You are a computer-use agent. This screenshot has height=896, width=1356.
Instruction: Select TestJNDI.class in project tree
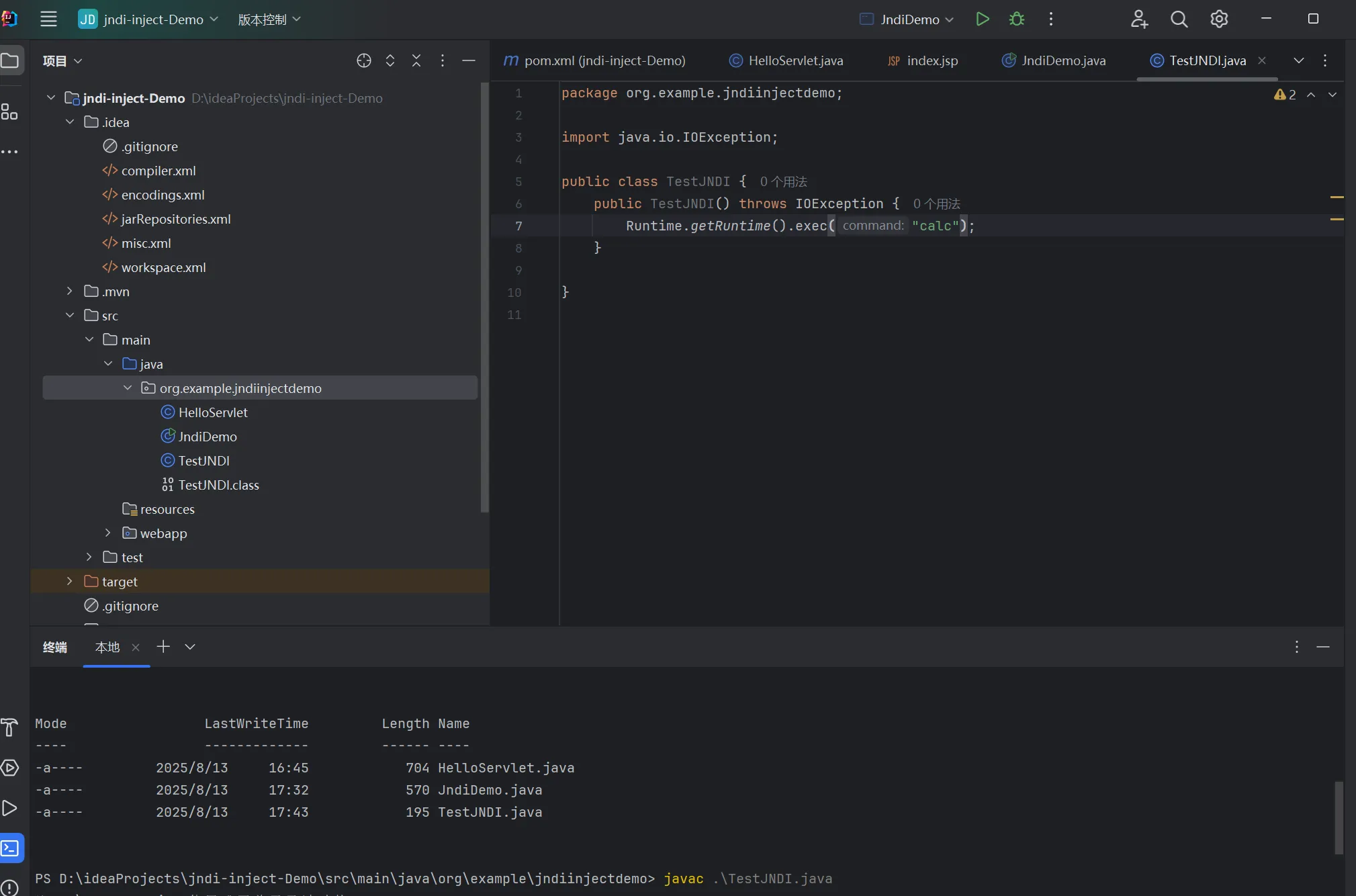[x=218, y=484]
